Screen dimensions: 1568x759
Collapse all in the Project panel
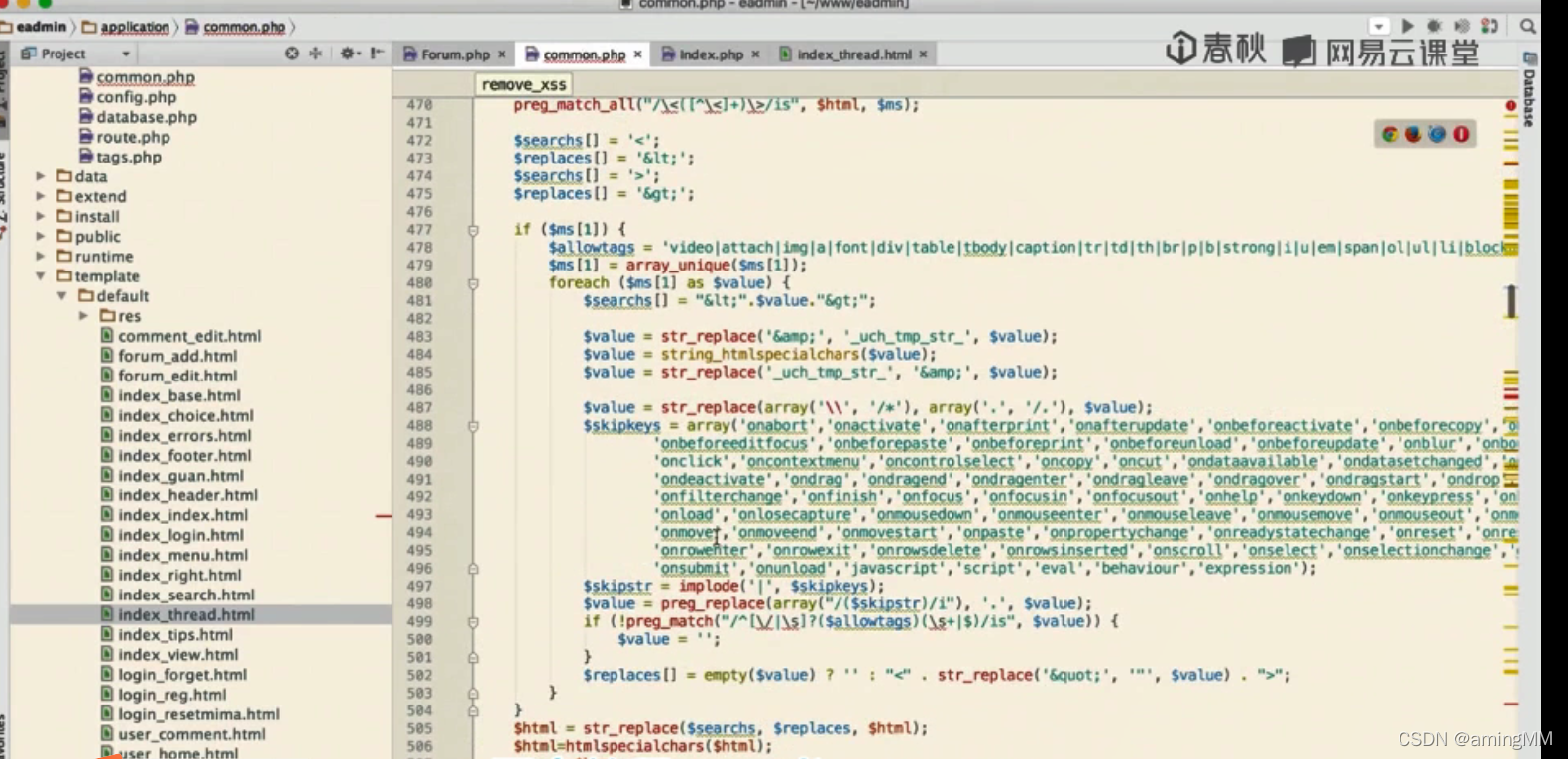point(316,54)
